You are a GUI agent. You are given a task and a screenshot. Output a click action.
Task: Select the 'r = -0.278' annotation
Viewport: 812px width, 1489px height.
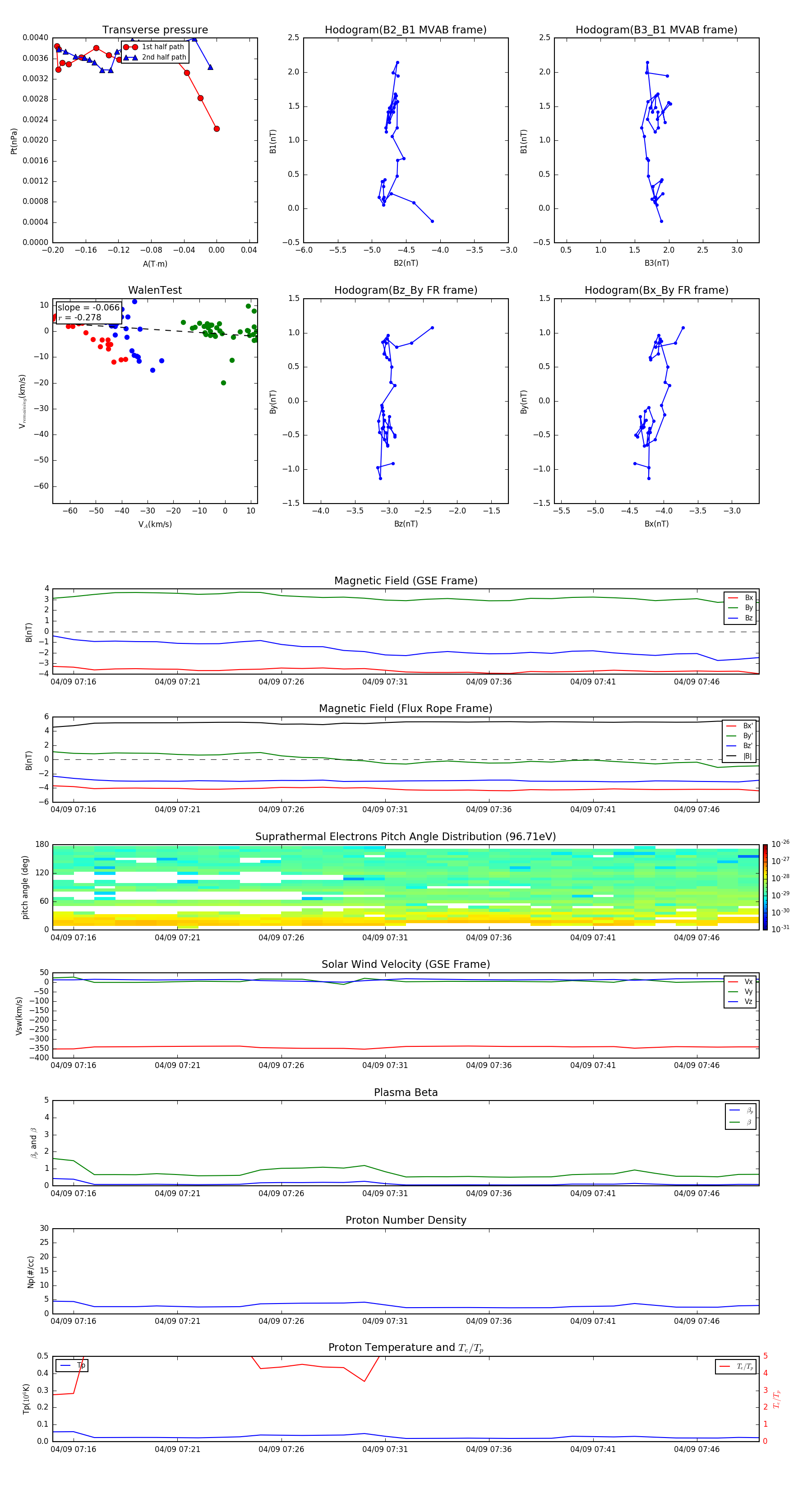coord(80,317)
